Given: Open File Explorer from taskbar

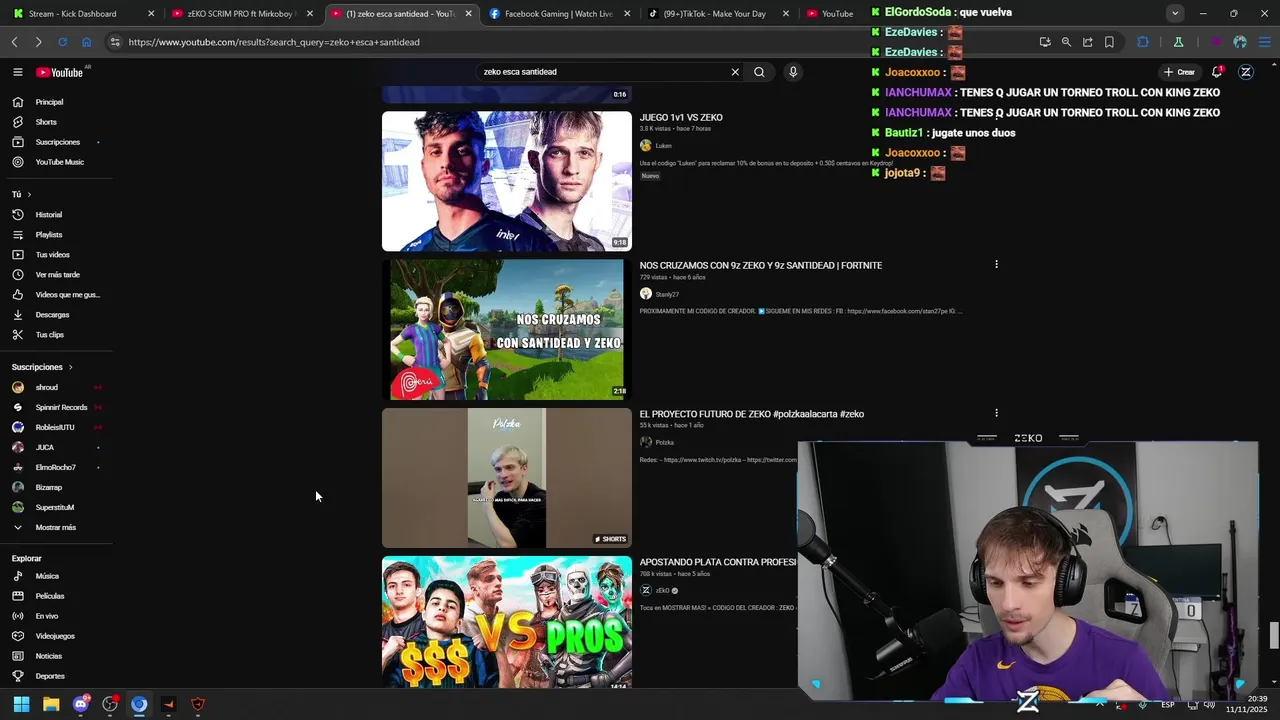Looking at the screenshot, I should point(51,704).
